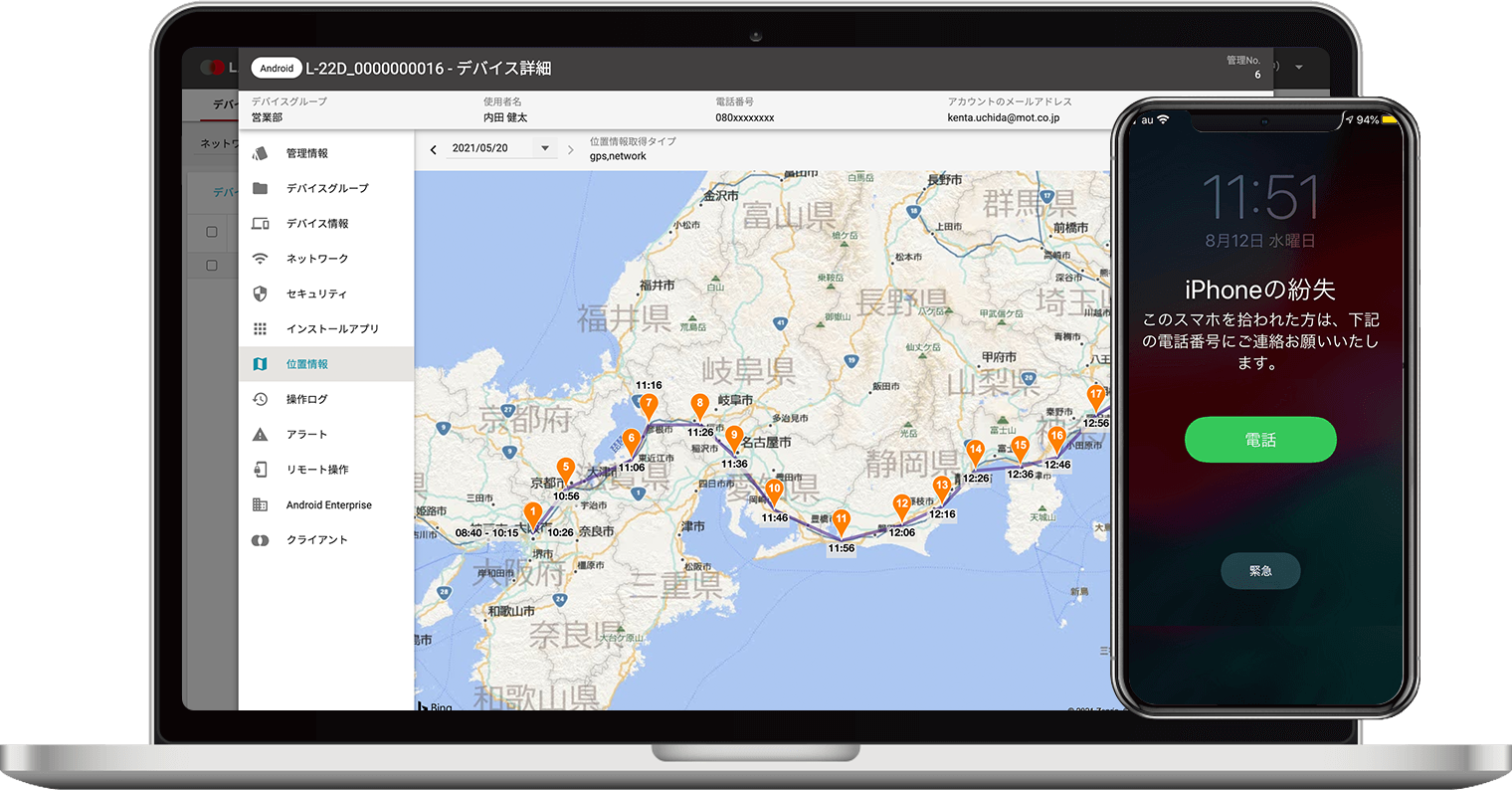Click map marker 14 above 12:26

(x=976, y=451)
